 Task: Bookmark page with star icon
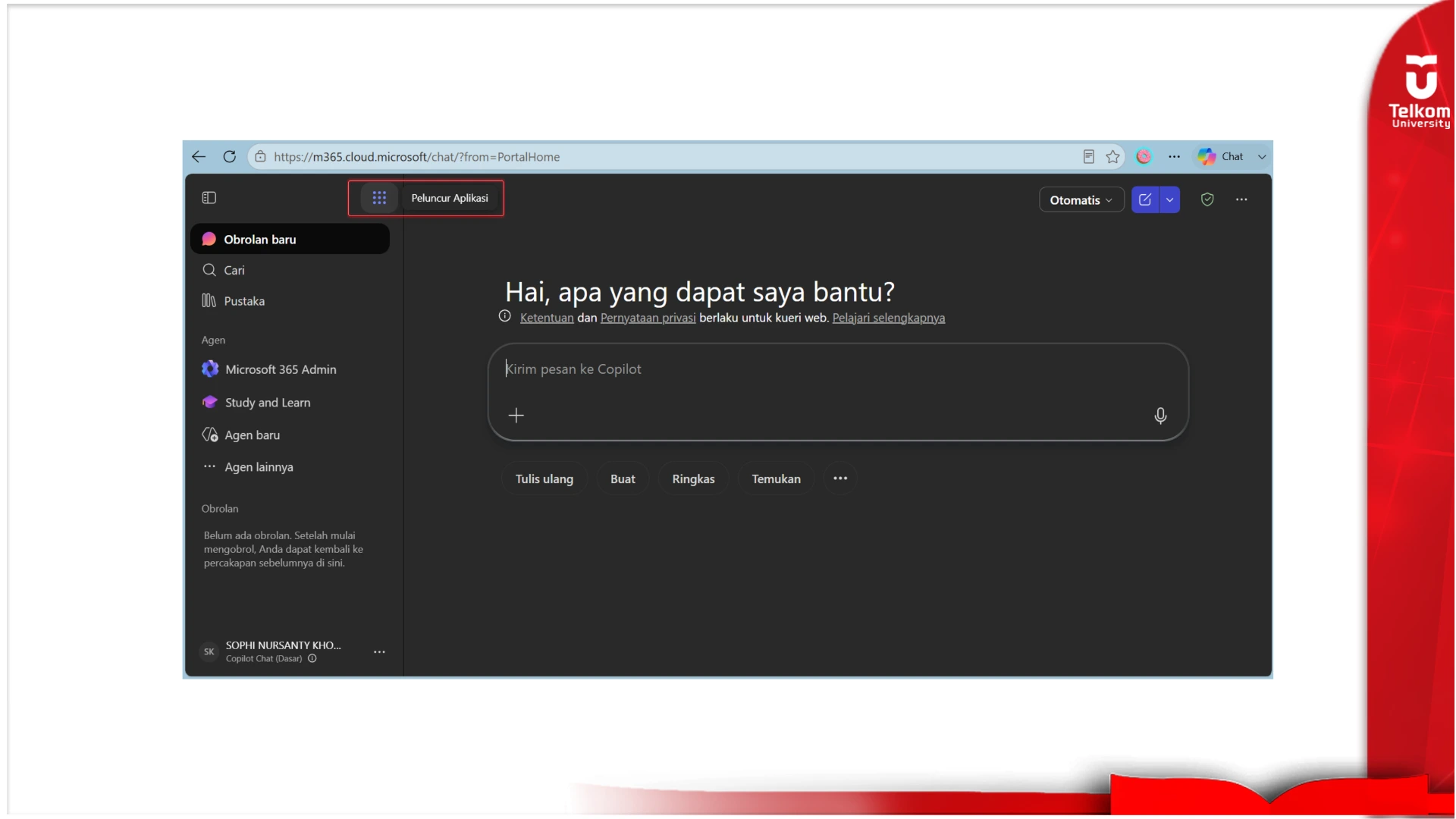1112,157
